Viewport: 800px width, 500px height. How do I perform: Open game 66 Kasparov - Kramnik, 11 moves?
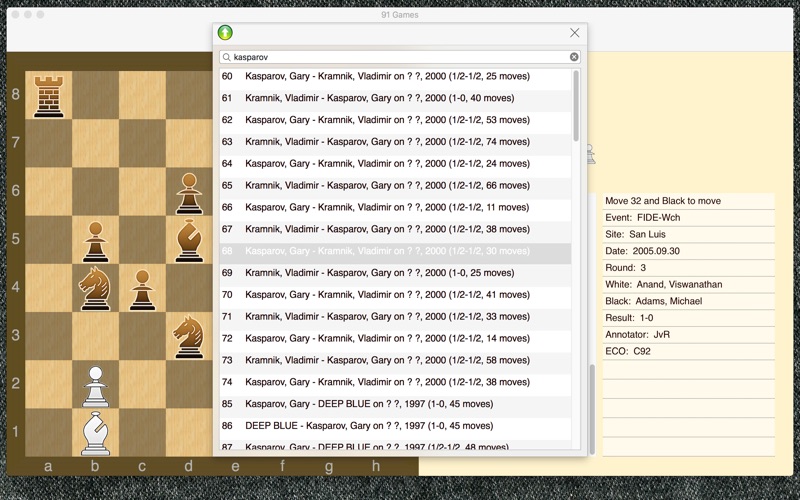[x=395, y=208]
